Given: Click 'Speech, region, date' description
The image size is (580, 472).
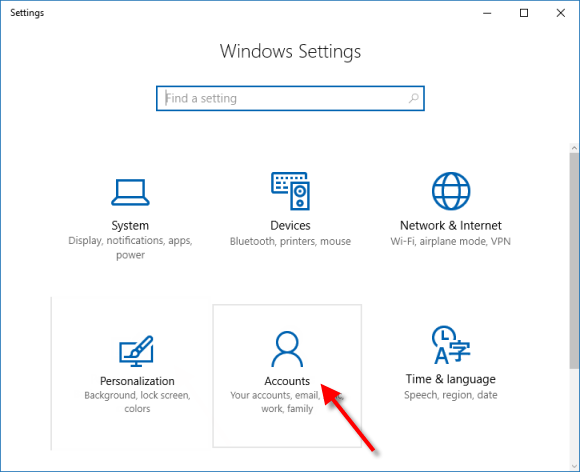Looking at the screenshot, I should pos(451,395).
